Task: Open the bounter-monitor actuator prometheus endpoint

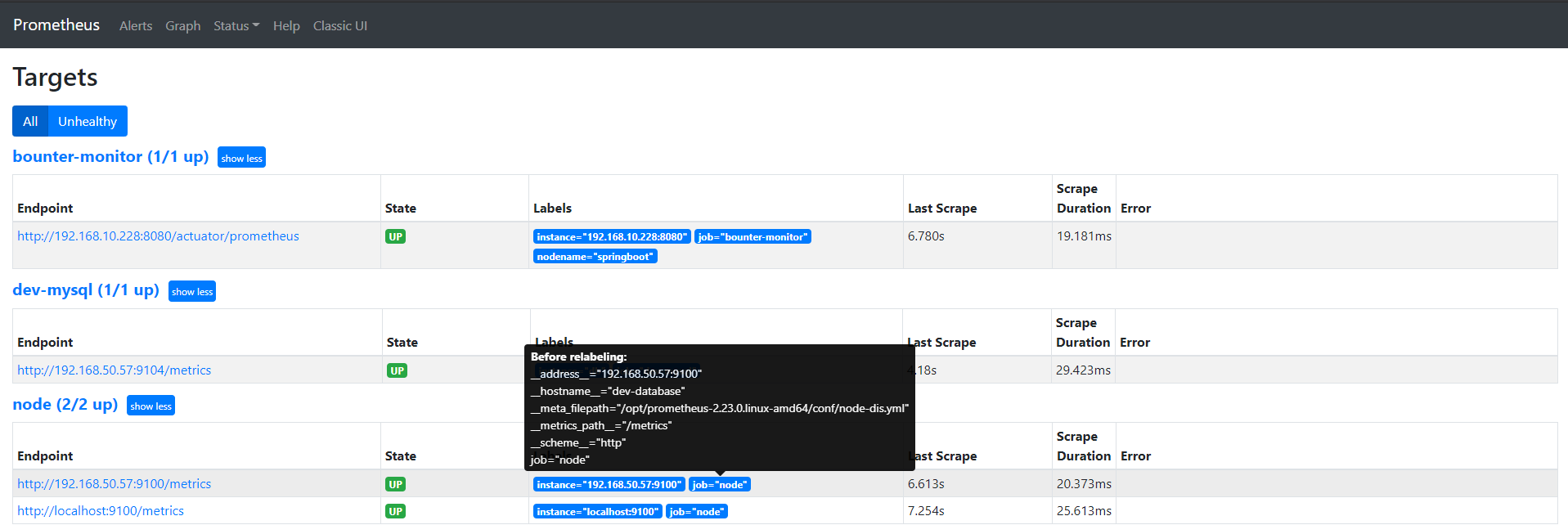Action: (x=158, y=236)
